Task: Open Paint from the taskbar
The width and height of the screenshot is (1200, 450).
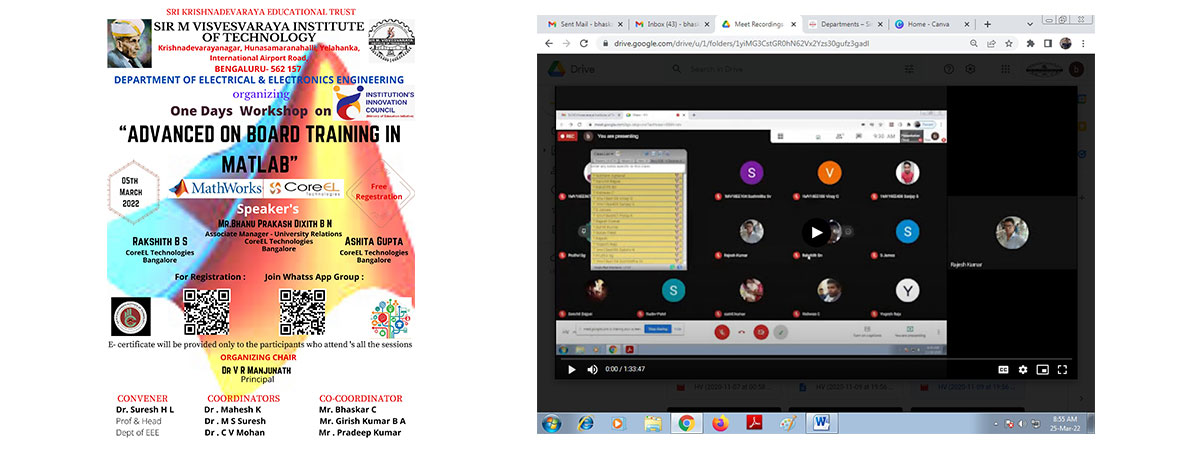Action: pos(788,423)
